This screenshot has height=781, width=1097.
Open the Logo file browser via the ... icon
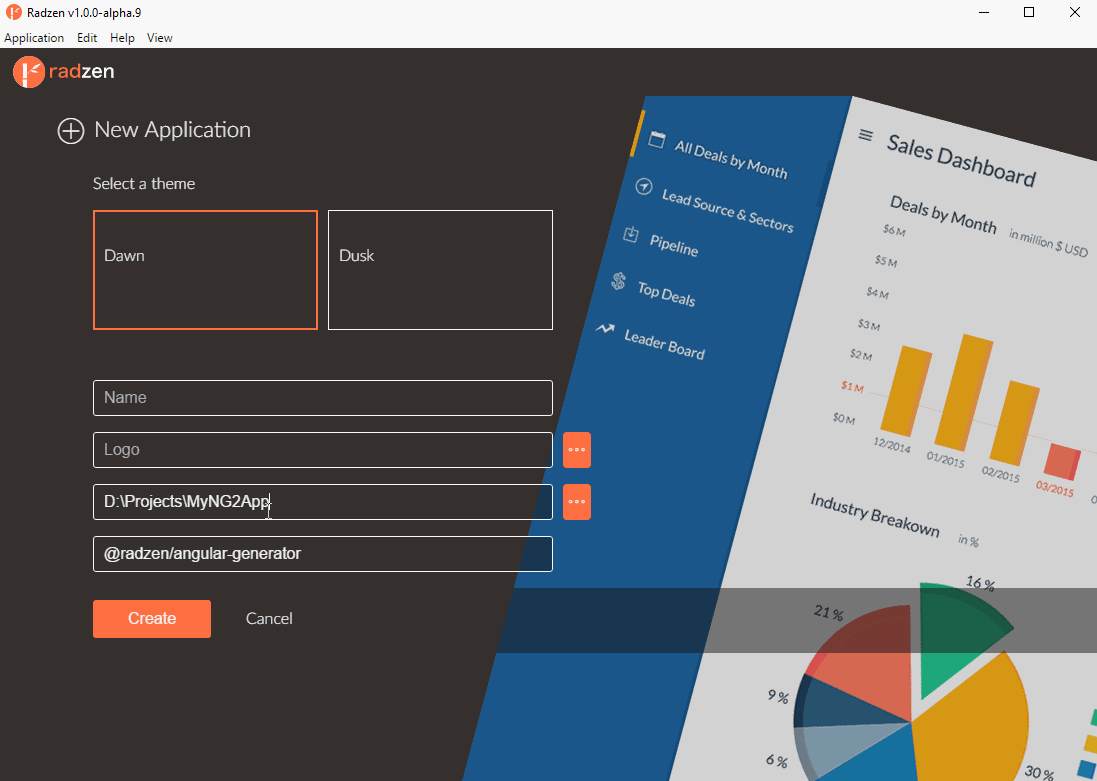576,449
